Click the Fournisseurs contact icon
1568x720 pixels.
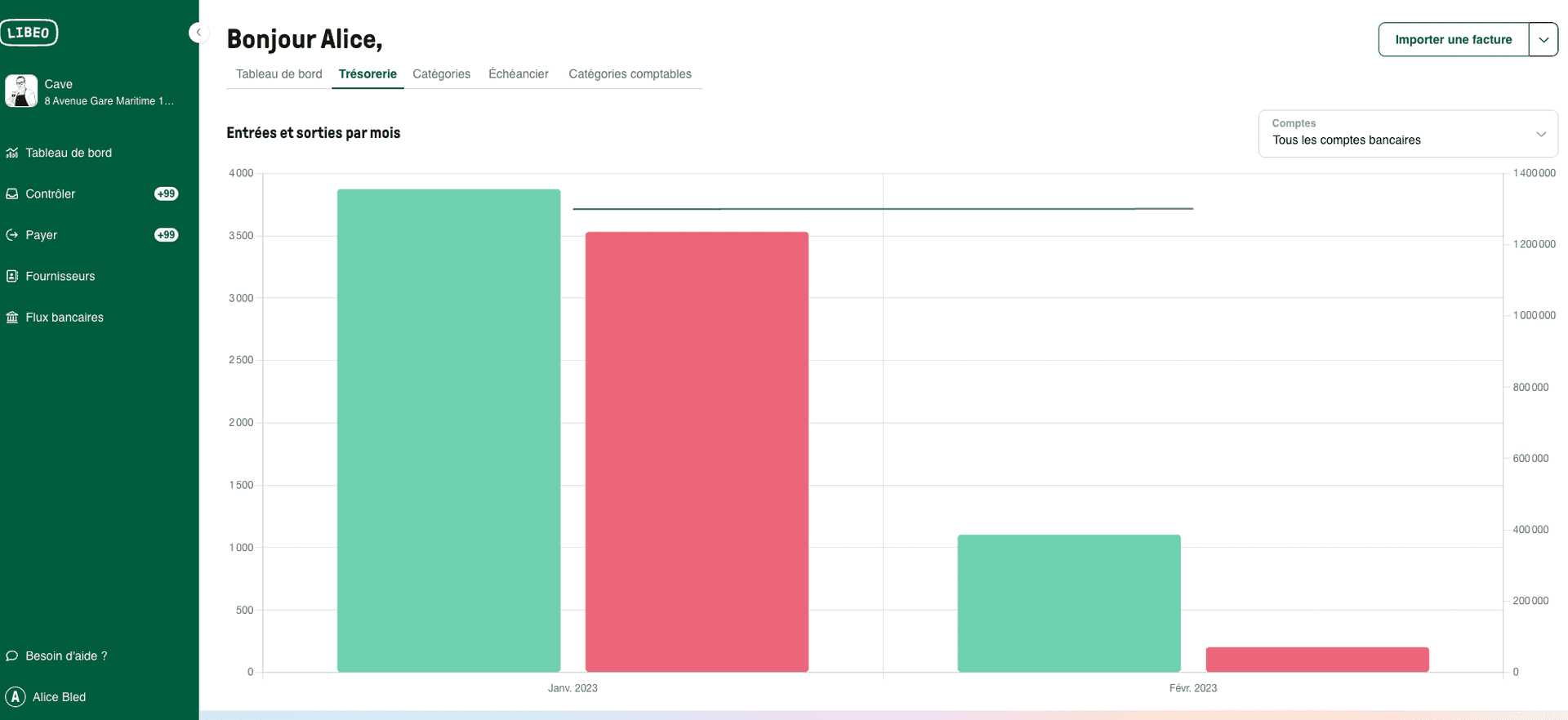coord(12,276)
